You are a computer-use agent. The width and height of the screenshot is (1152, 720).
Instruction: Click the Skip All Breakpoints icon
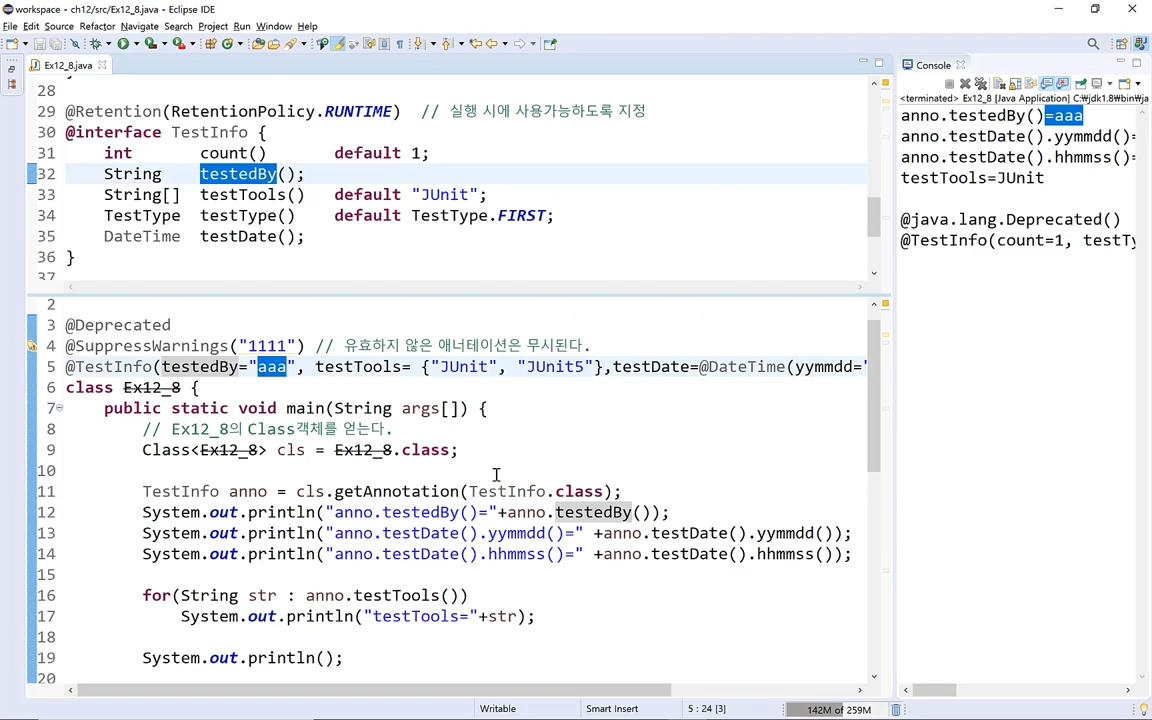click(75, 44)
